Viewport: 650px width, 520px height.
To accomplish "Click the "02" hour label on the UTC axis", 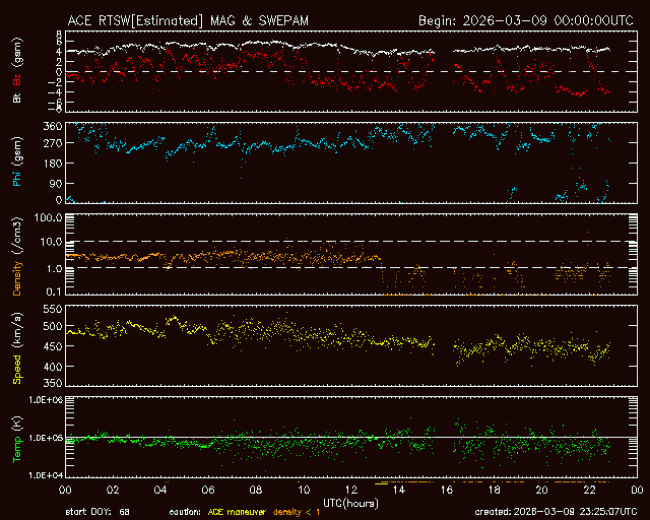I will coord(113,490).
